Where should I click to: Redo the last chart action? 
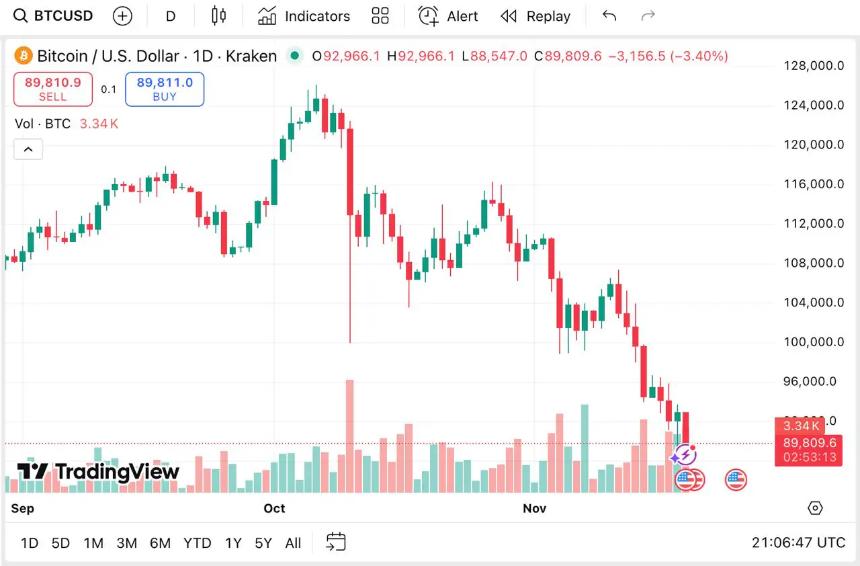pos(648,16)
